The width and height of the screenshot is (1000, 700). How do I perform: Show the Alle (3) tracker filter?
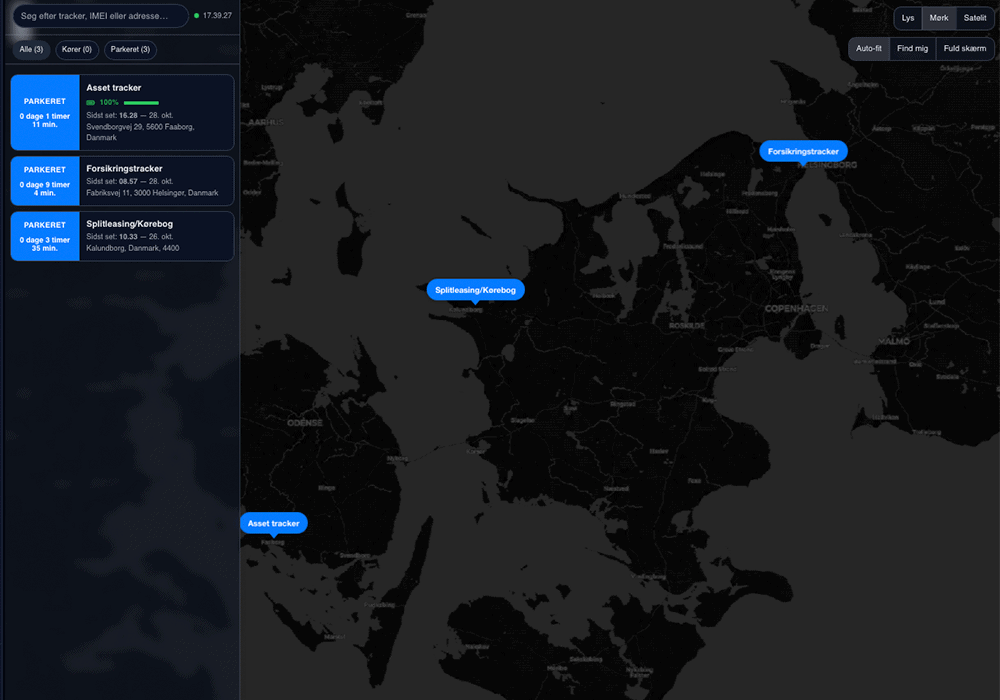click(x=31, y=49)
